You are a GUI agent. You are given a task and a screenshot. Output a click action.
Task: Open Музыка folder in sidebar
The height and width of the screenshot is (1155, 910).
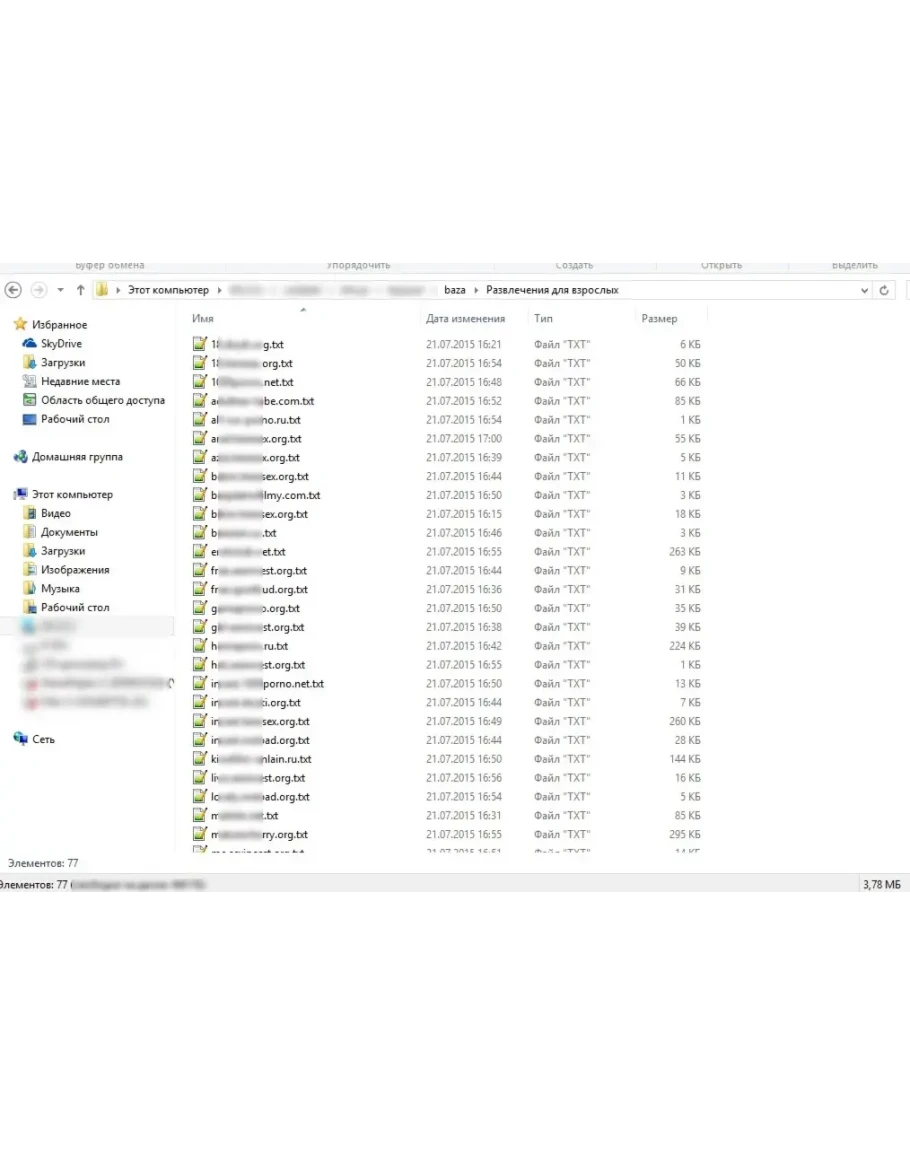[x=60, y=589]
